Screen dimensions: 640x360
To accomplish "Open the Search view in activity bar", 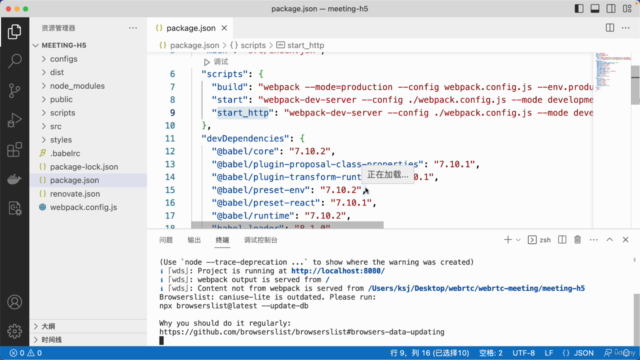I will coord(14,61).
